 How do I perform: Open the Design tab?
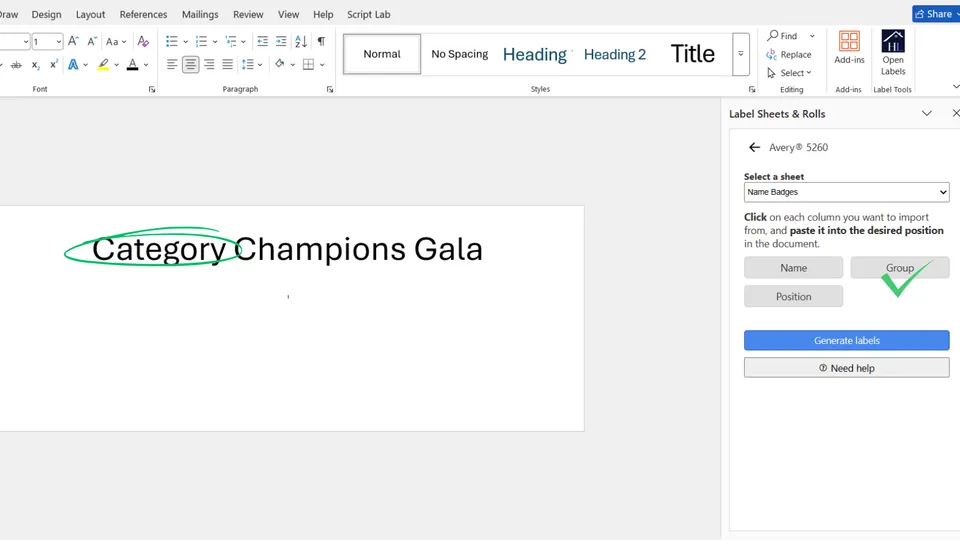click(x=47, y=14)
